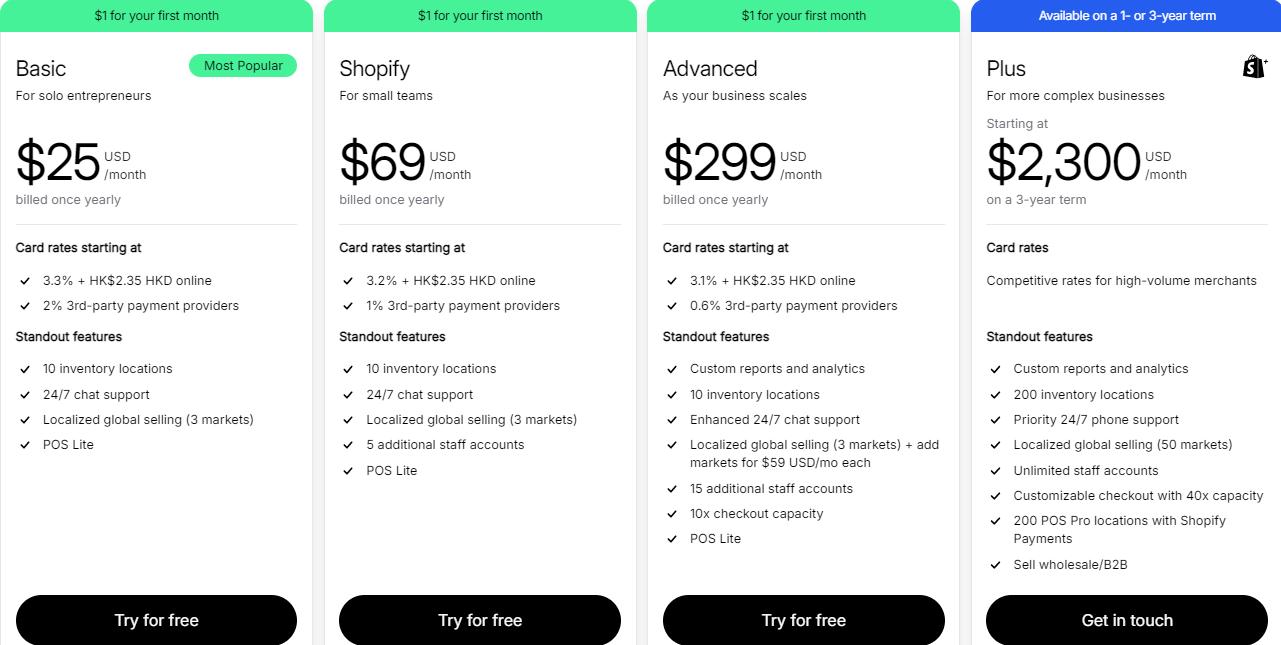The image size is (1281, 645).
Task: Click the checkmark beside Priority 24/7 phone support
Action: [x=997, y=419]
